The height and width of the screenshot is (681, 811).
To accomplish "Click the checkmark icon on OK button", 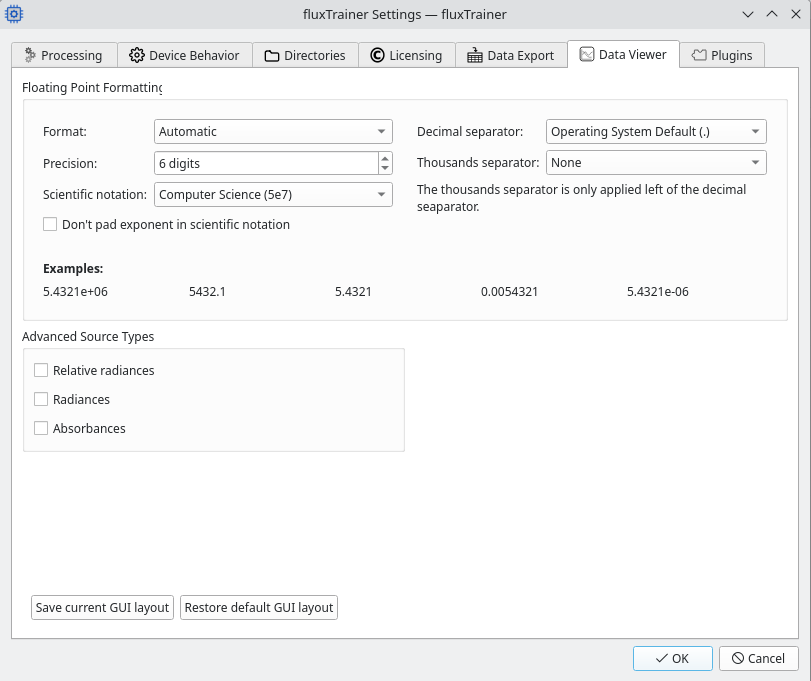I will pyautogui.click(x=662, y=658).
